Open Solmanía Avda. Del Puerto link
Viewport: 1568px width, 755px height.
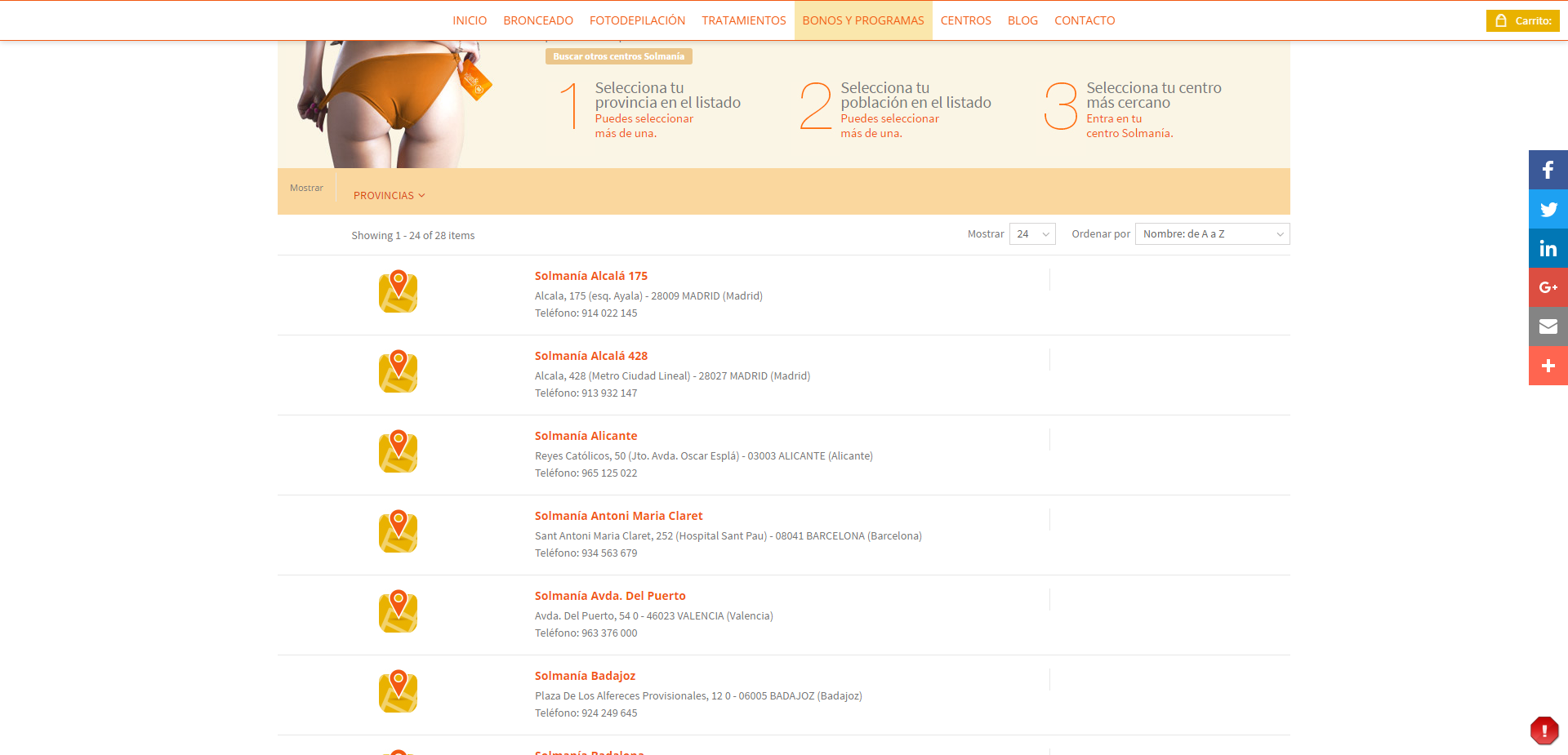[610, 596]
